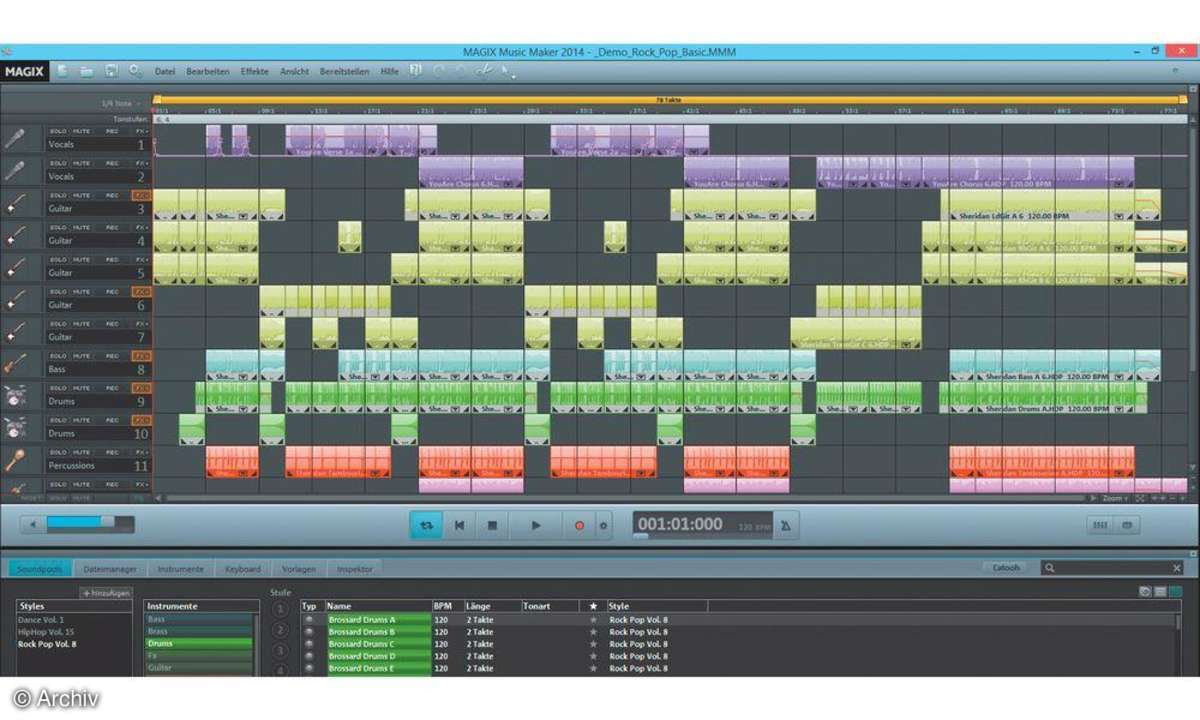Image resolution: width=1200 pixels, height=720 pixels.
Task: Arm REC on Guitar track 3
Action: (x=112, y=195)
